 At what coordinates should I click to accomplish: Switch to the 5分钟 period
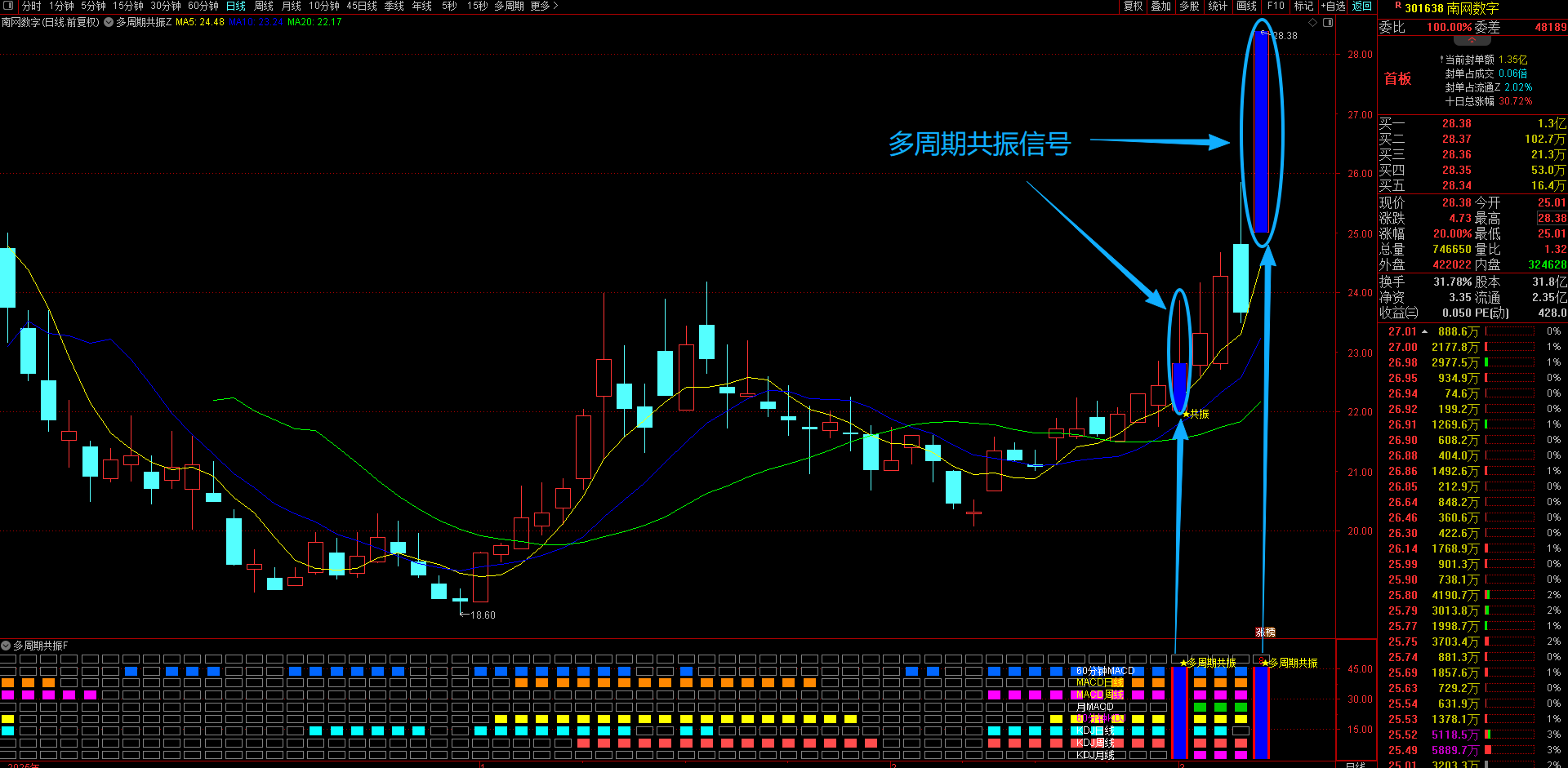click(x=93, y=6)
